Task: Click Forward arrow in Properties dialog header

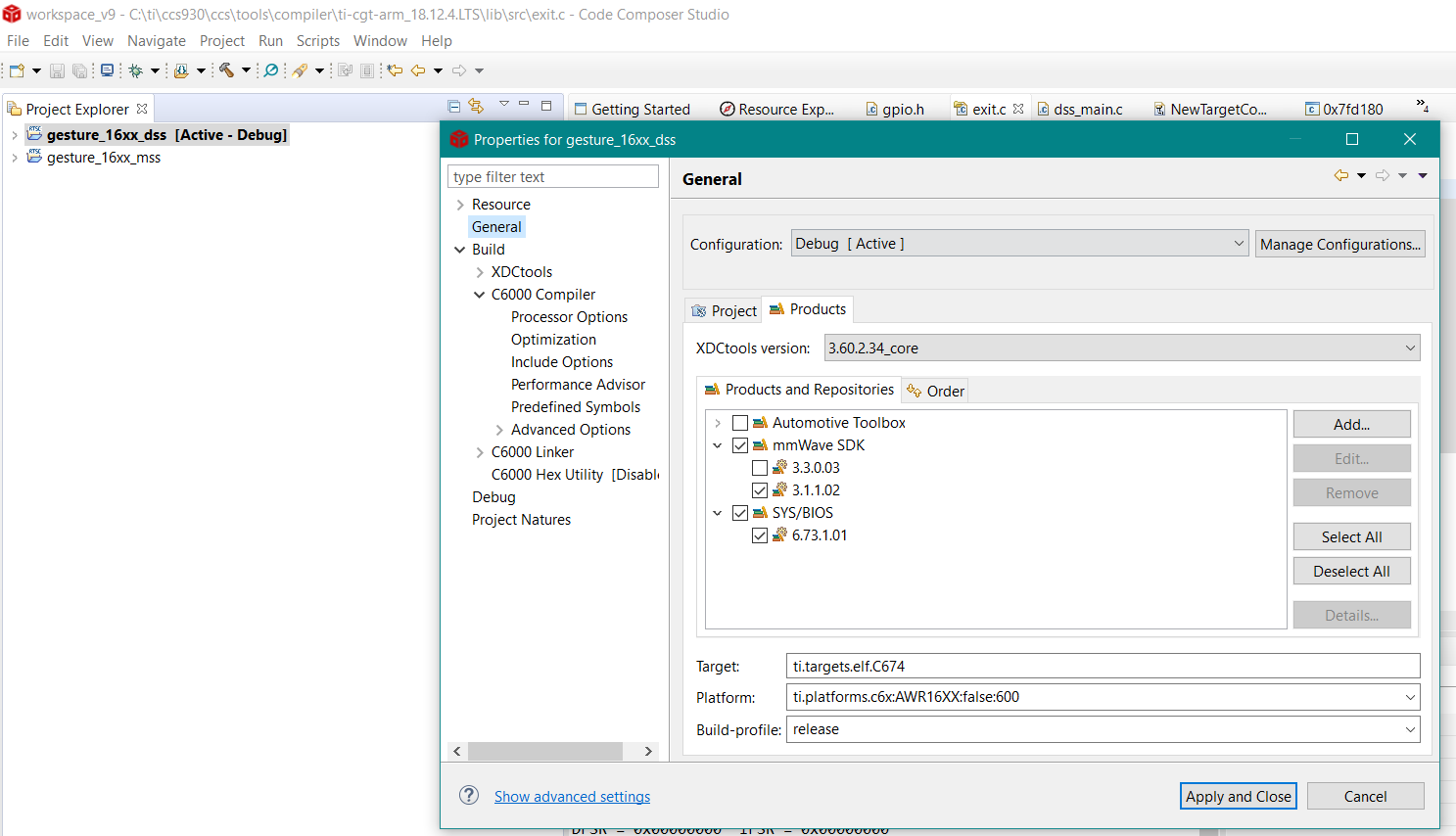Action: click(1383, 175)
